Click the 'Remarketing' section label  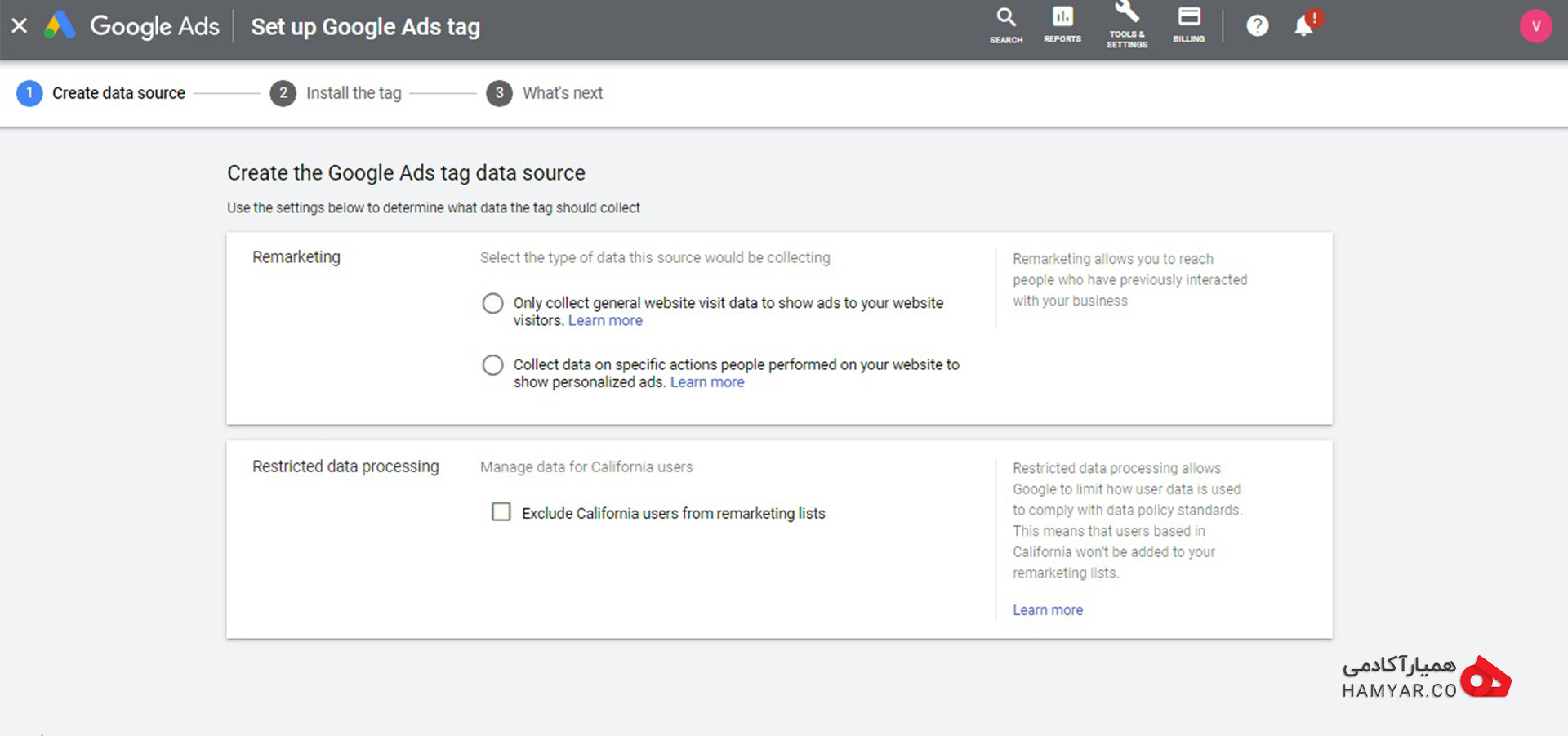pos(296,257)
